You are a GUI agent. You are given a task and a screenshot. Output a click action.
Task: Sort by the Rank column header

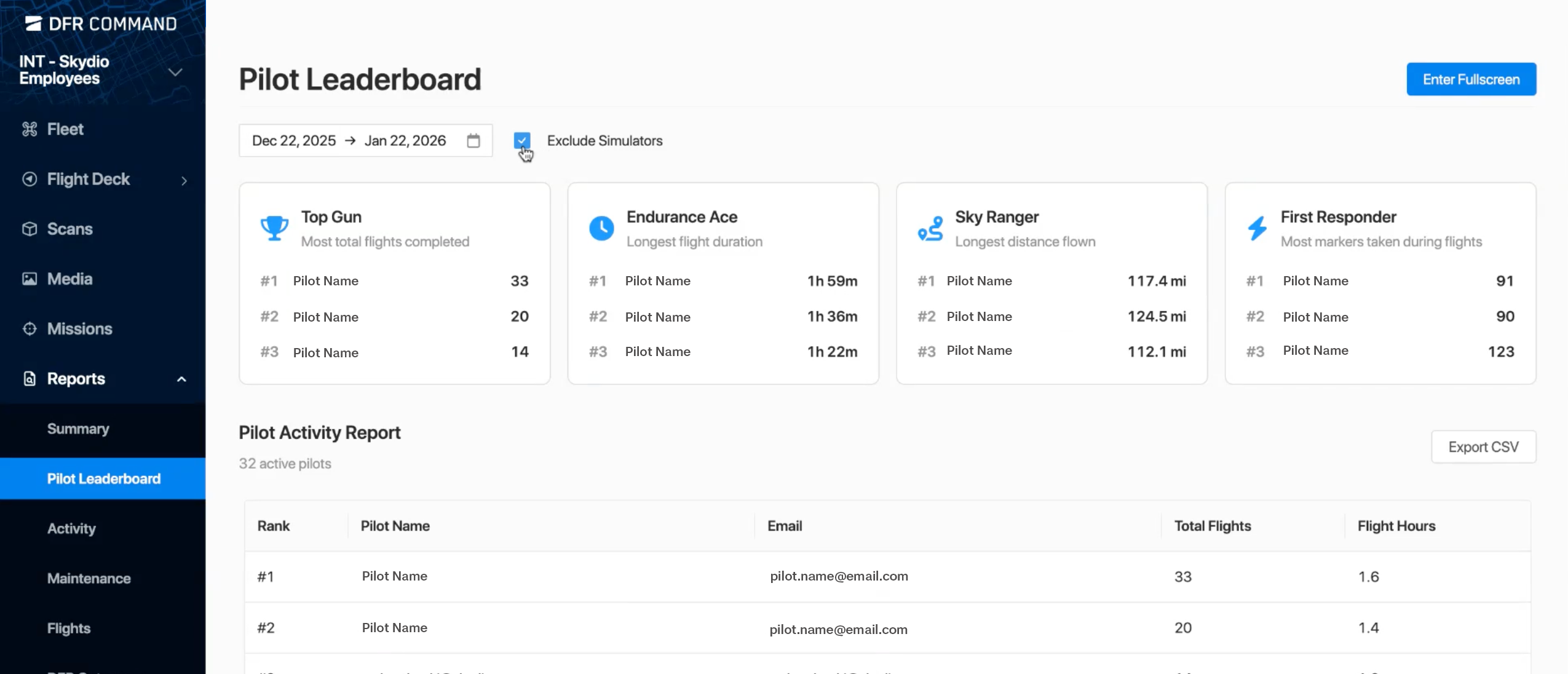(x=274, y=526)
